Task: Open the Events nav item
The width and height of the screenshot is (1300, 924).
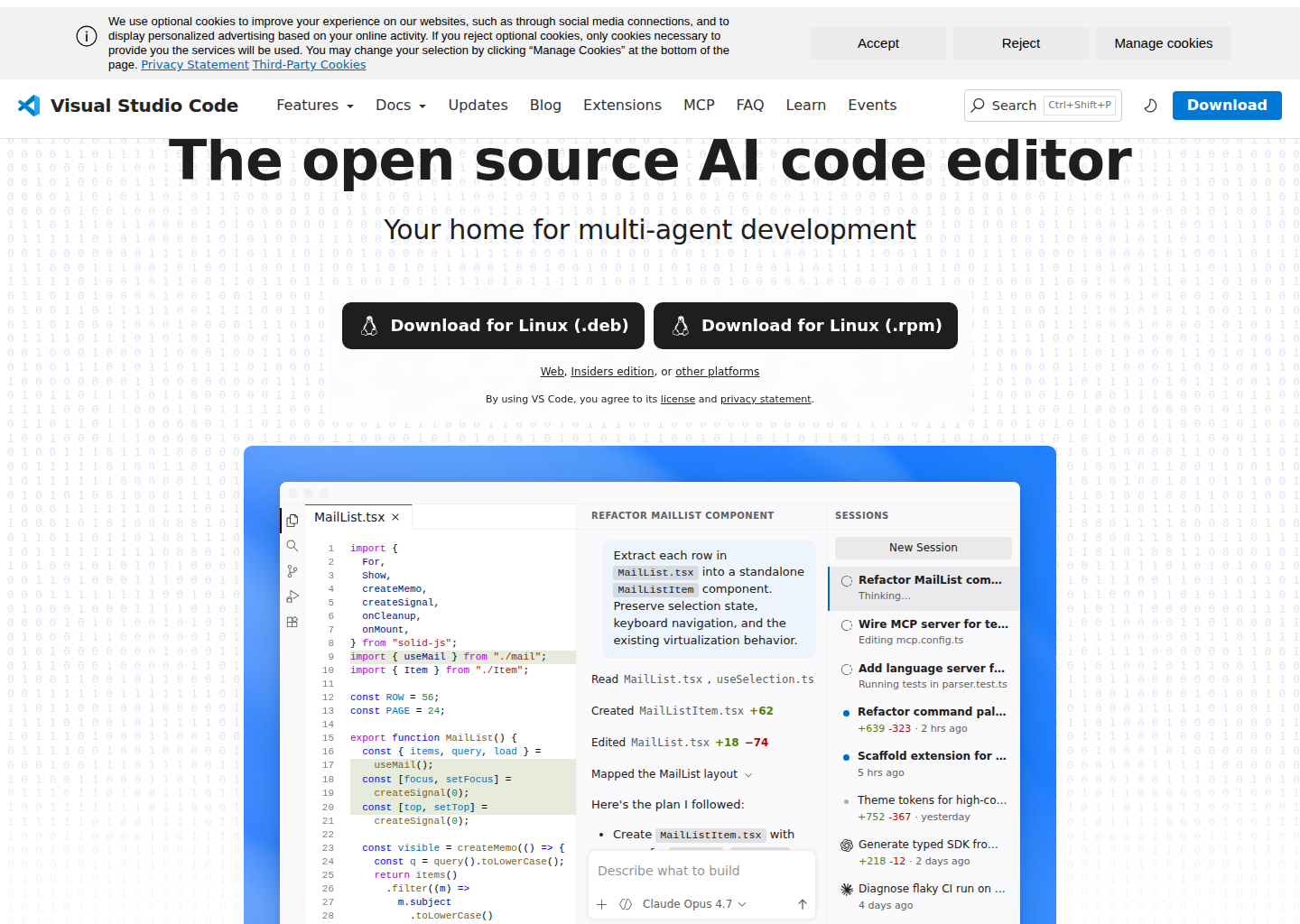Action: click(872, 106)
